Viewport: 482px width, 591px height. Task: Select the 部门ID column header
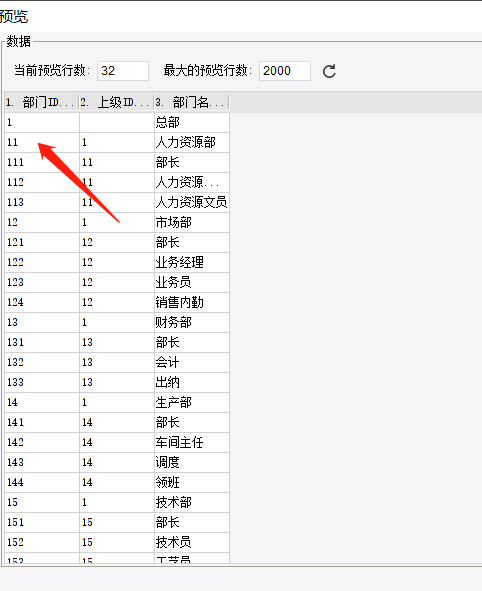click(x=42, y=102)
